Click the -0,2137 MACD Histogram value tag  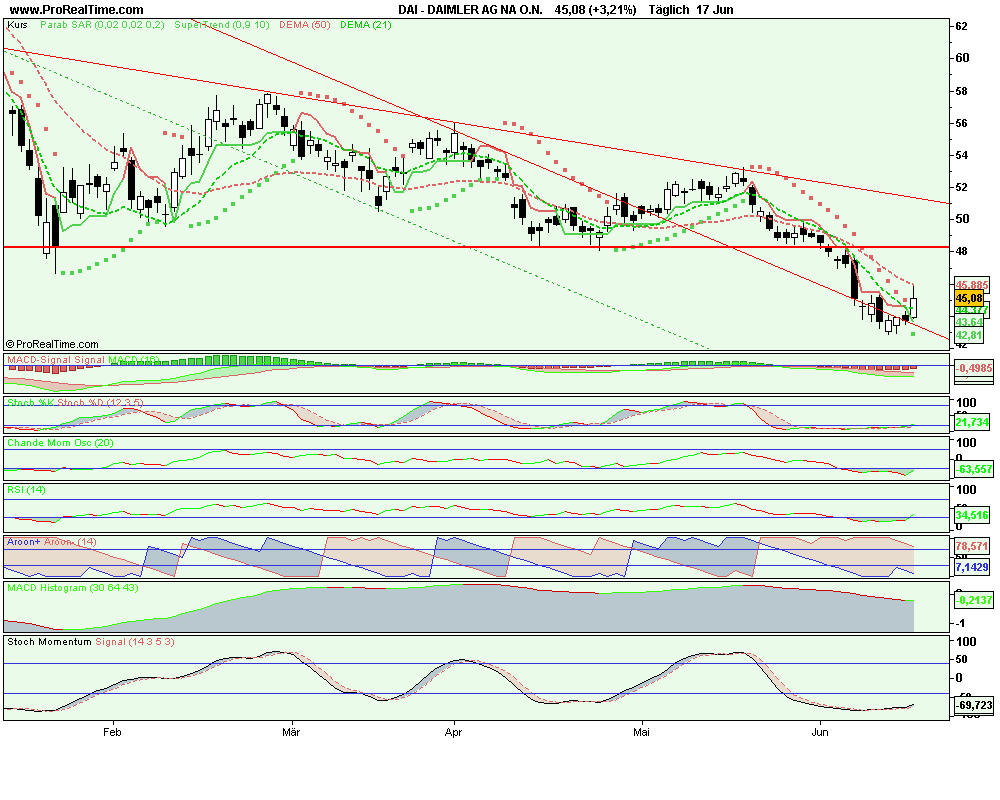tap(973, 600)
